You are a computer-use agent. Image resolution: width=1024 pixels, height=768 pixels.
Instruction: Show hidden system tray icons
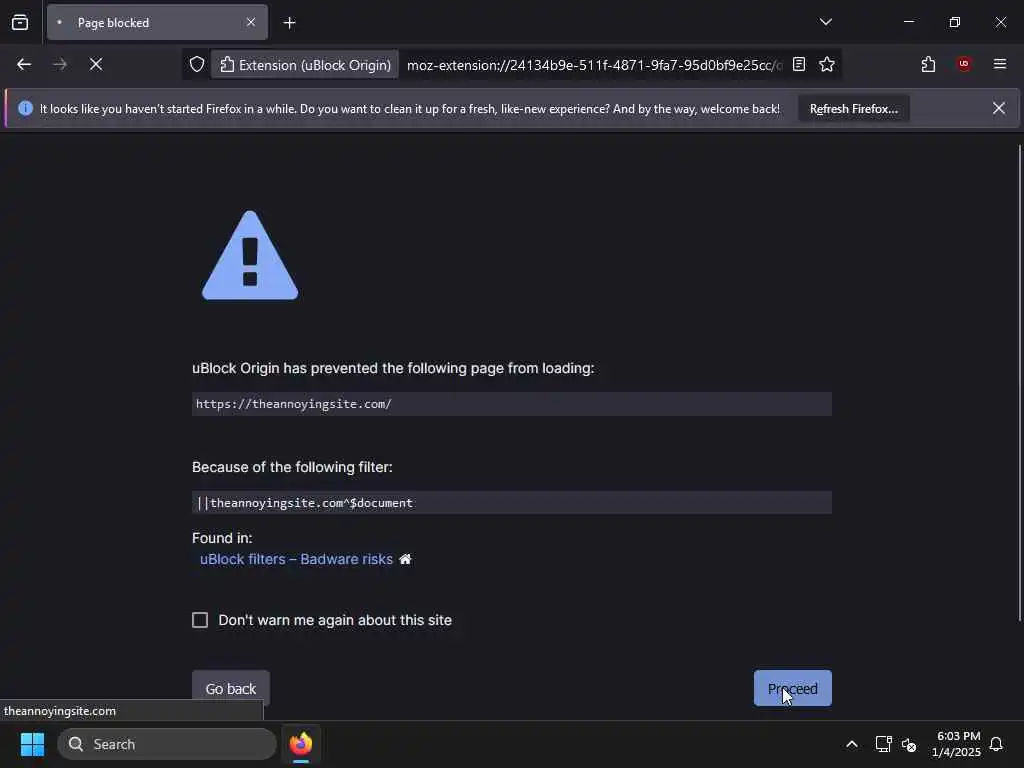tap(852, 744)
